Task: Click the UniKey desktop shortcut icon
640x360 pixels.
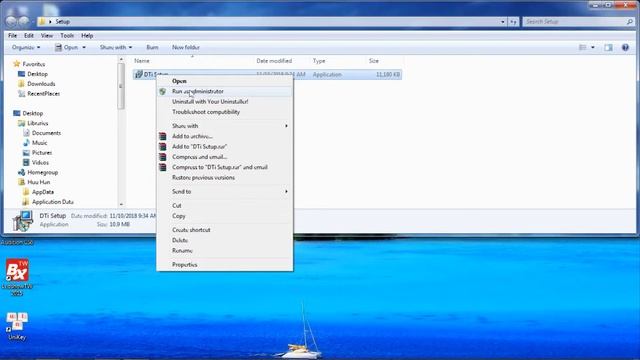Action: [x=17, y=322]
